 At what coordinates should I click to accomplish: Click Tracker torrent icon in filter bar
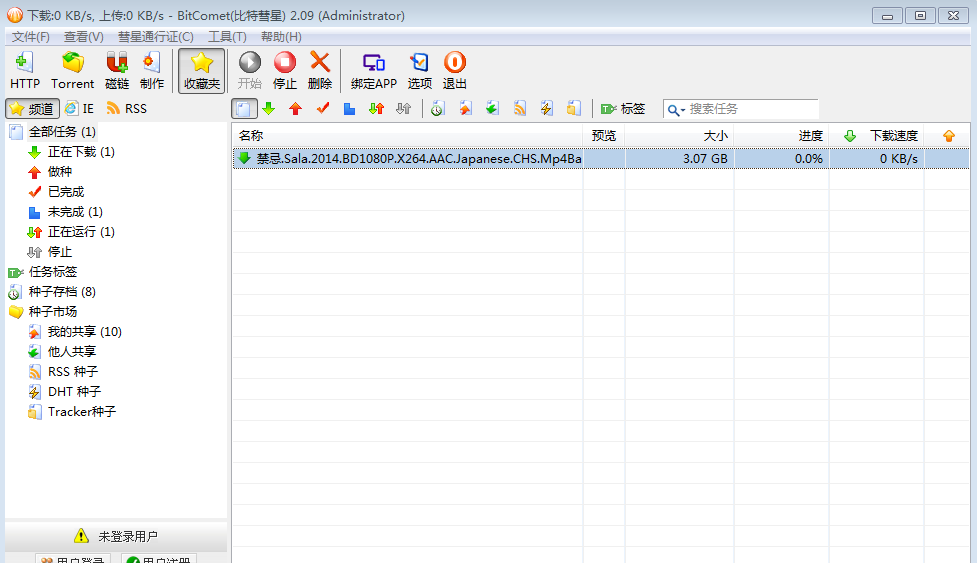coord(574,109)
